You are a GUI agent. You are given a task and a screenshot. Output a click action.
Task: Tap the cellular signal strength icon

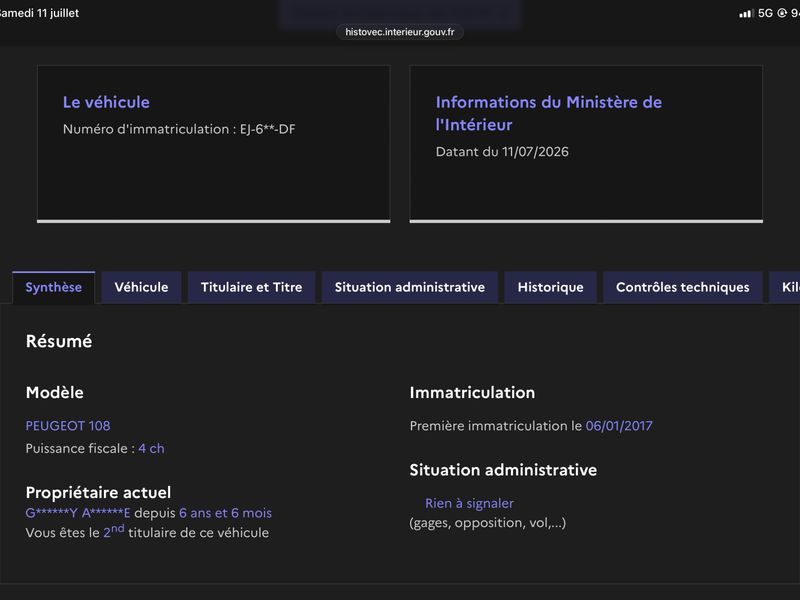click(x=746, y=13)
